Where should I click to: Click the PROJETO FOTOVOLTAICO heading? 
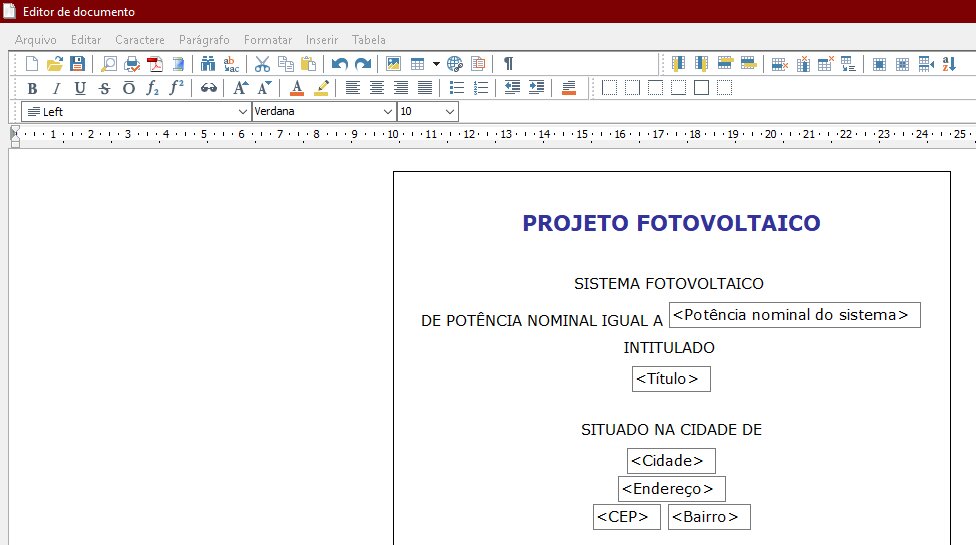coord(671,223)
